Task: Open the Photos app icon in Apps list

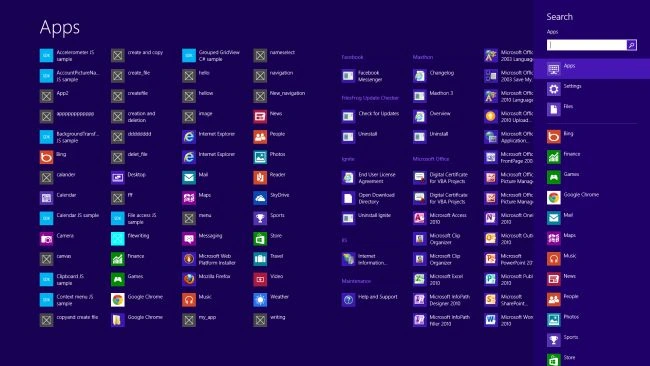Action: click(260, 158)
